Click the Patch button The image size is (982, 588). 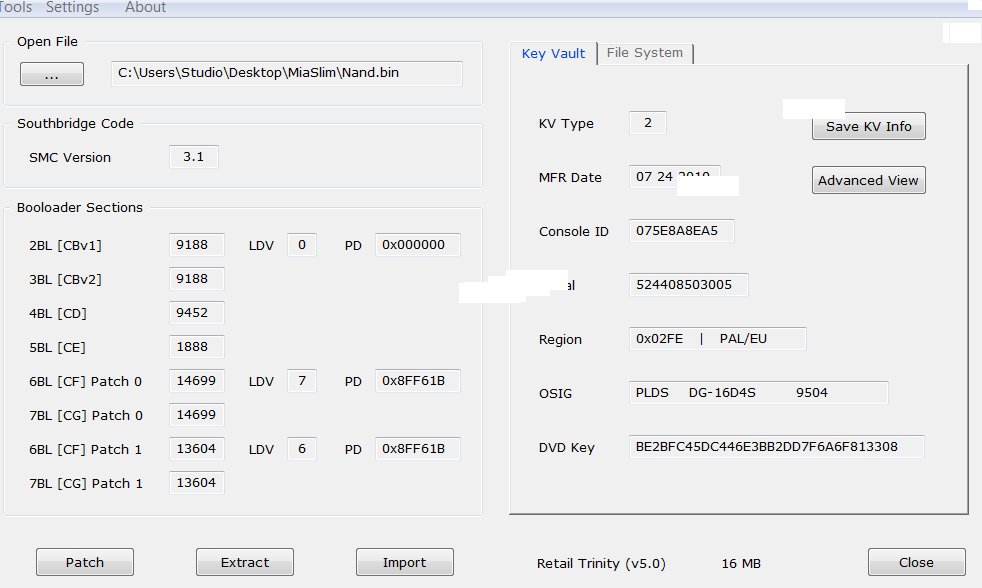coord(85,562)
